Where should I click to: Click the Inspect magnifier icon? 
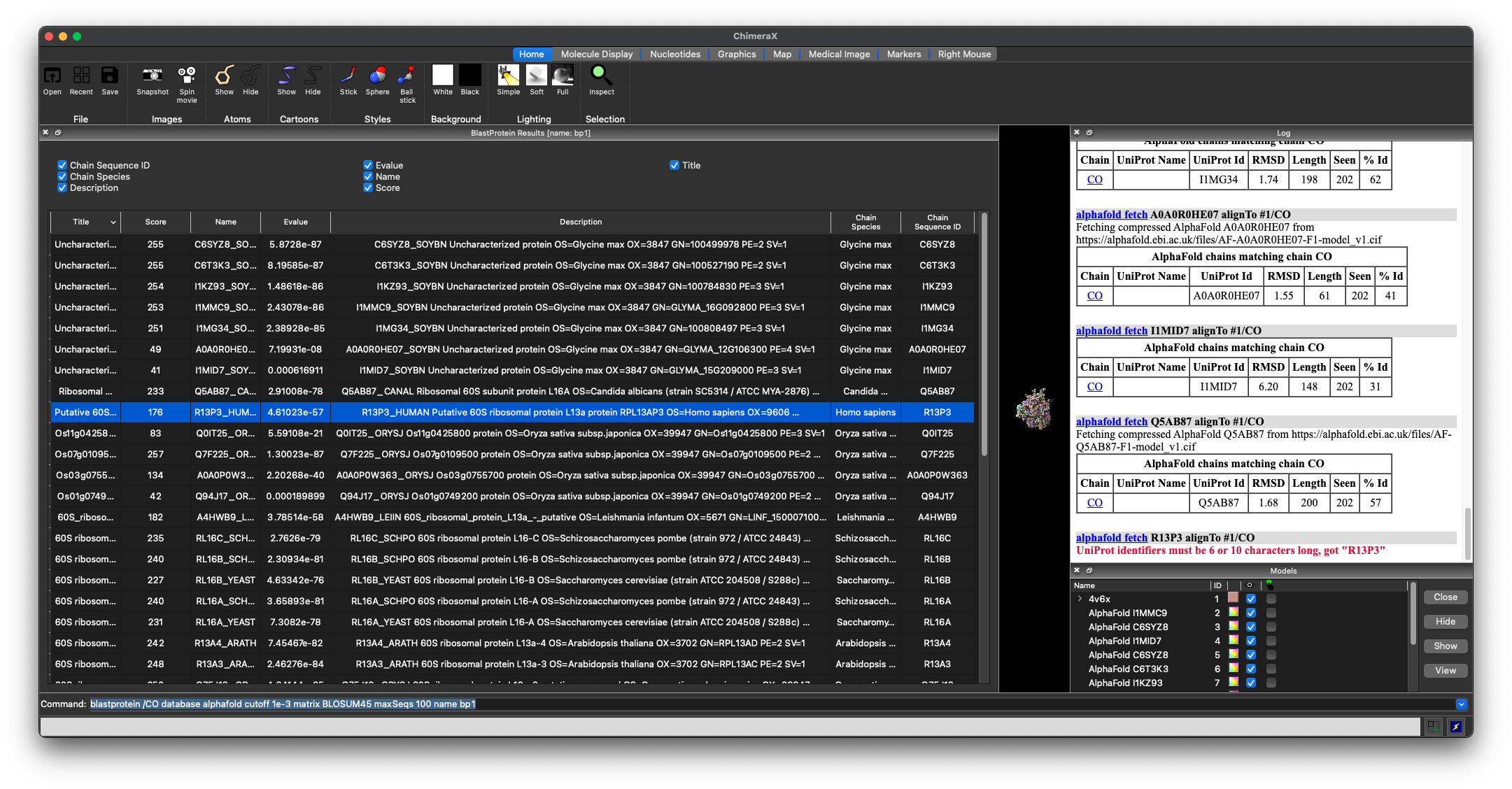(x=601, y=76)
